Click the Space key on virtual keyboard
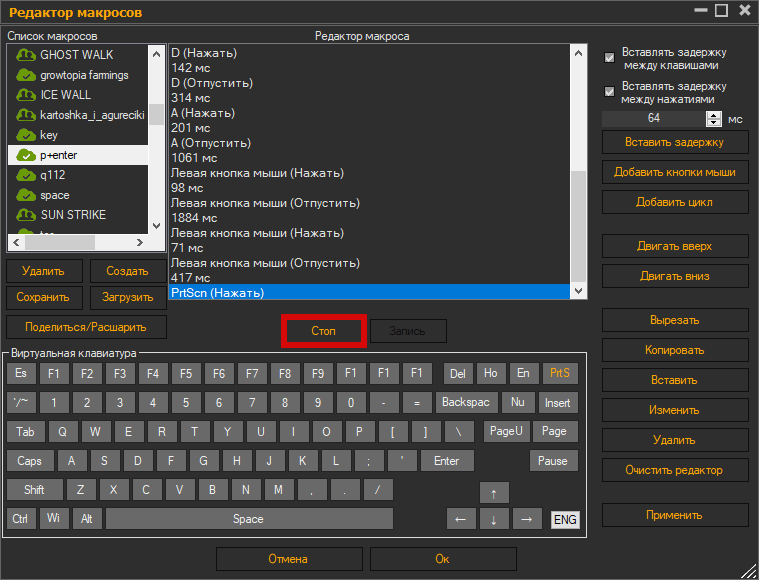 click(249, 519)
